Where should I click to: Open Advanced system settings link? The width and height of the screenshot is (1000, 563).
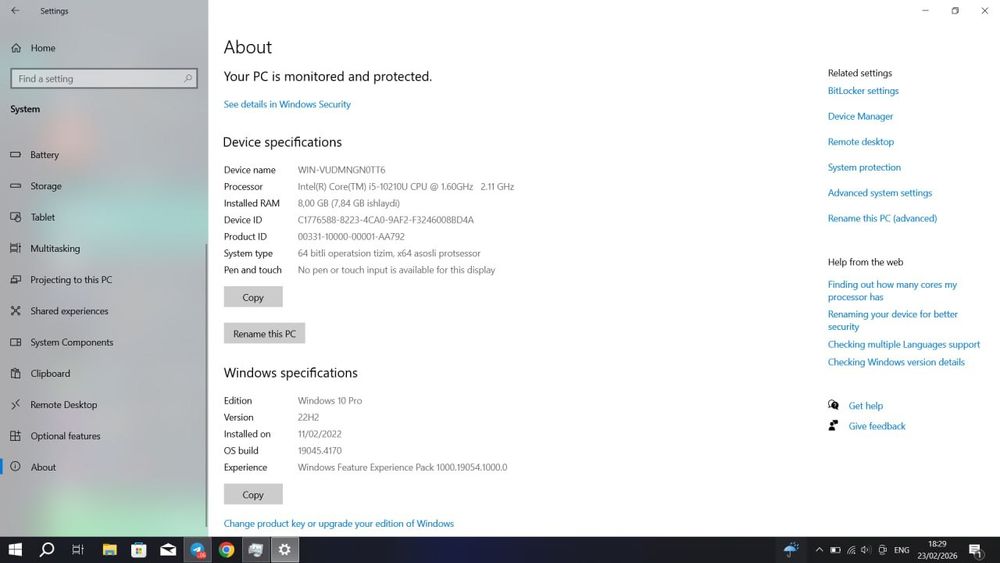point(879,193)
